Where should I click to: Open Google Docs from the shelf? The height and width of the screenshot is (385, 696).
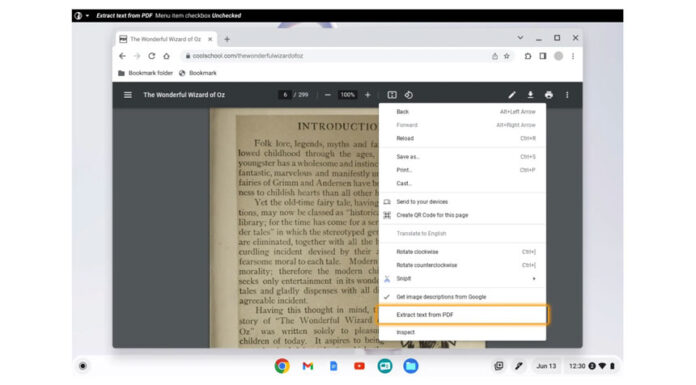tap(333, 366)
